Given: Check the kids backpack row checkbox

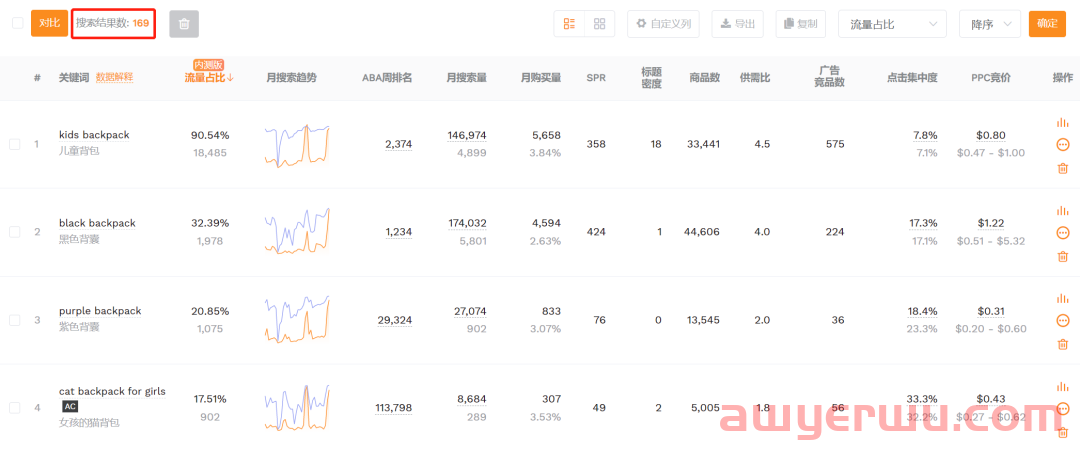Looking at the screenshot, I should click(15, 144).
